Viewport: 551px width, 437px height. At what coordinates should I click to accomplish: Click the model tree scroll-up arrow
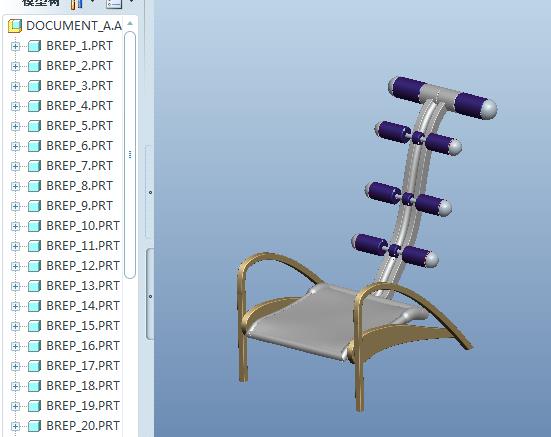coord(130,24)
